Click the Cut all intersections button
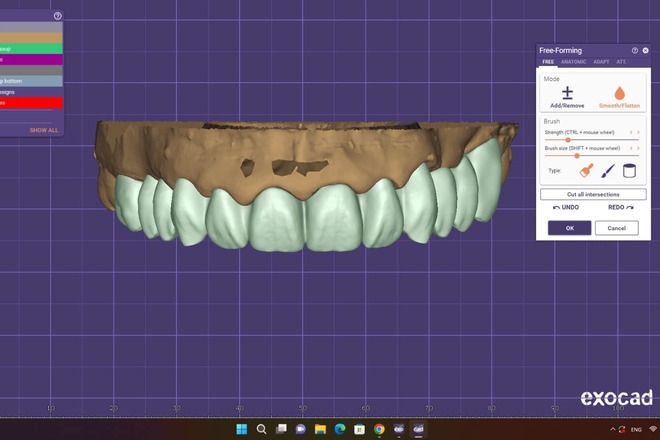Image resolution: width=660 pixels, height=440 pixels. 593,194
